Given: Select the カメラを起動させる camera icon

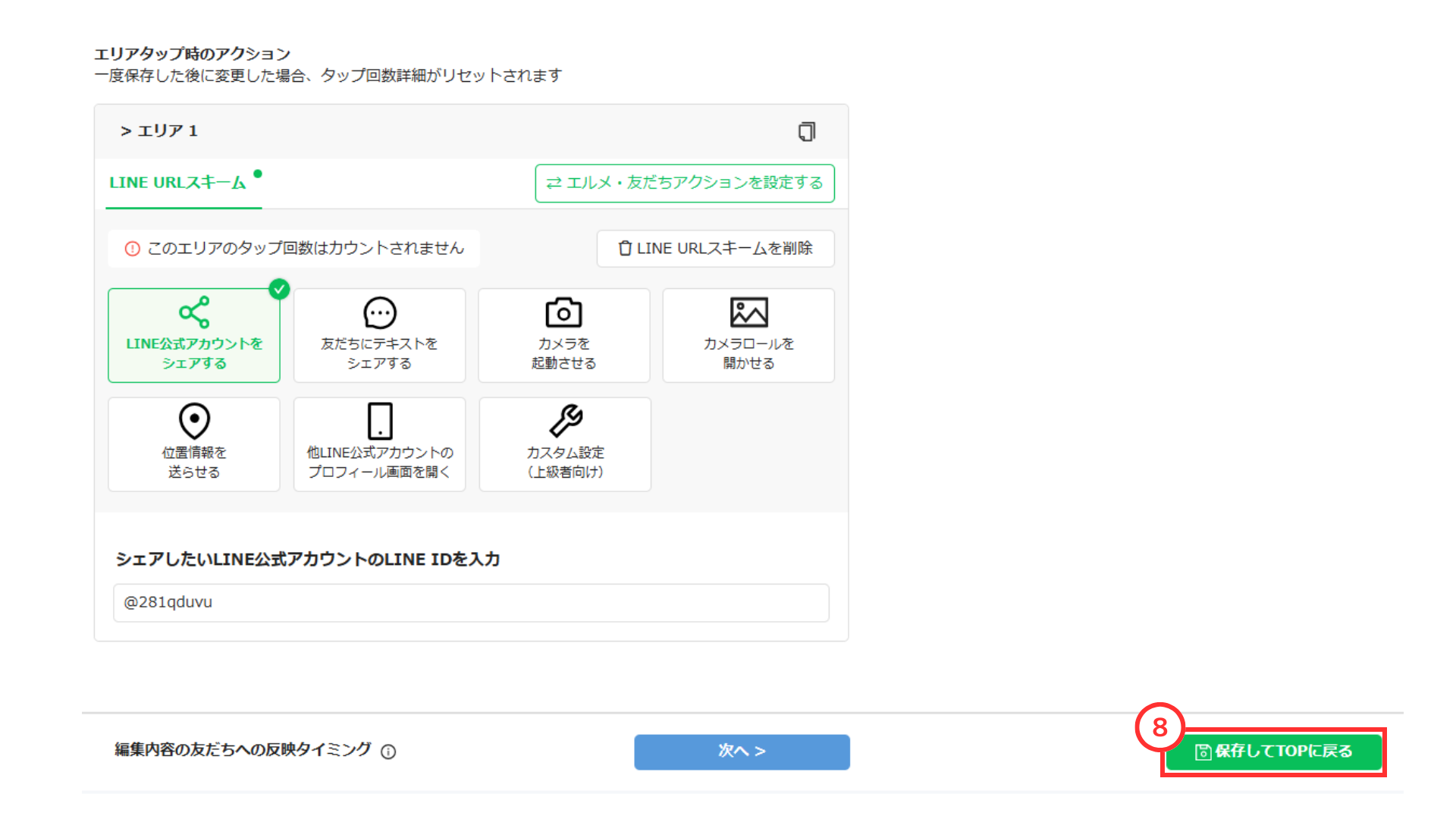Looking at the screenshot, I should point(563,311).
